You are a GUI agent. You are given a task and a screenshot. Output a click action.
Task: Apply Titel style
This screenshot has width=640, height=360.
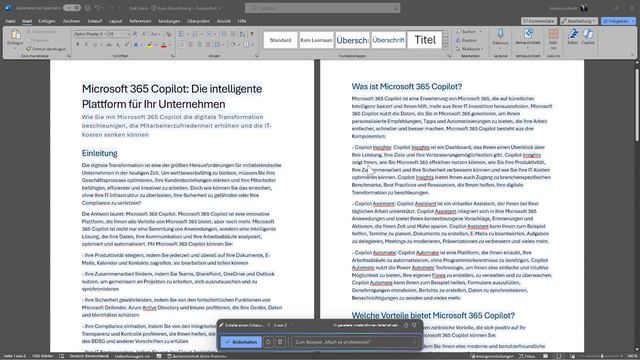tap(425, 40)
